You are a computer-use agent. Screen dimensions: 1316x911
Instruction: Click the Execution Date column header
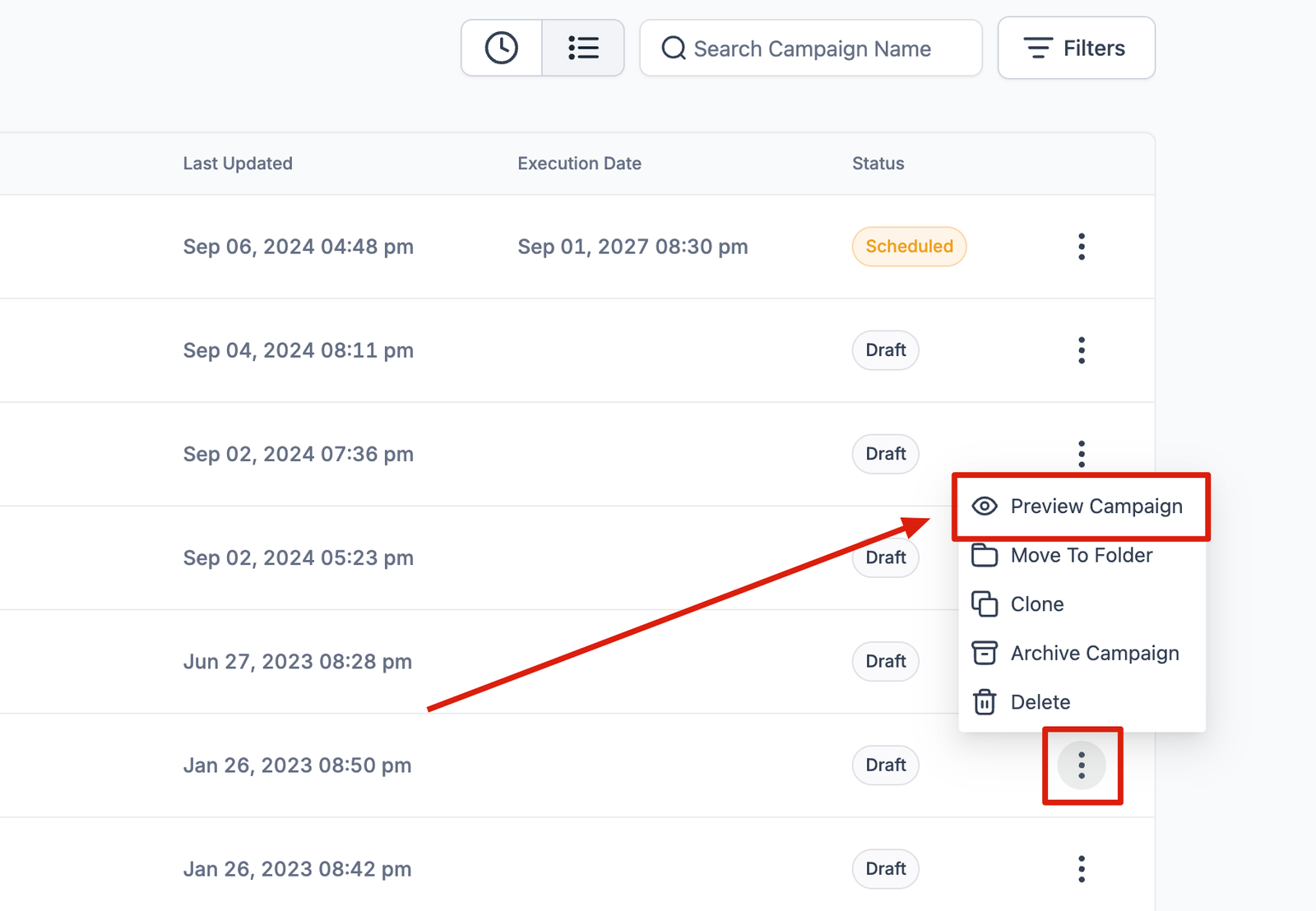579,164
